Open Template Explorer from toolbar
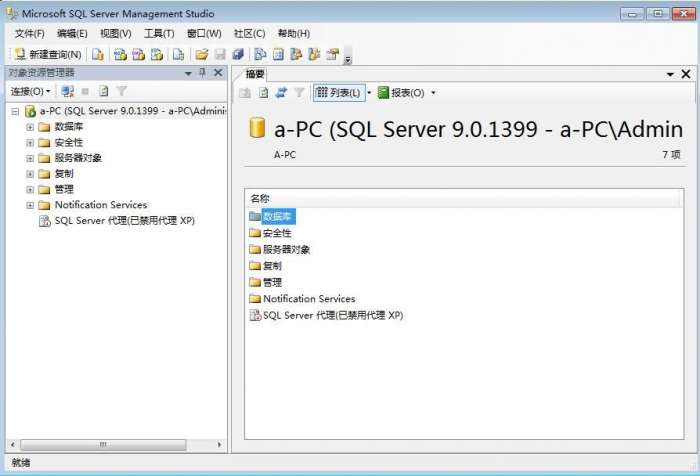Screen dimensions: 700x476 [x=314, y=54]
